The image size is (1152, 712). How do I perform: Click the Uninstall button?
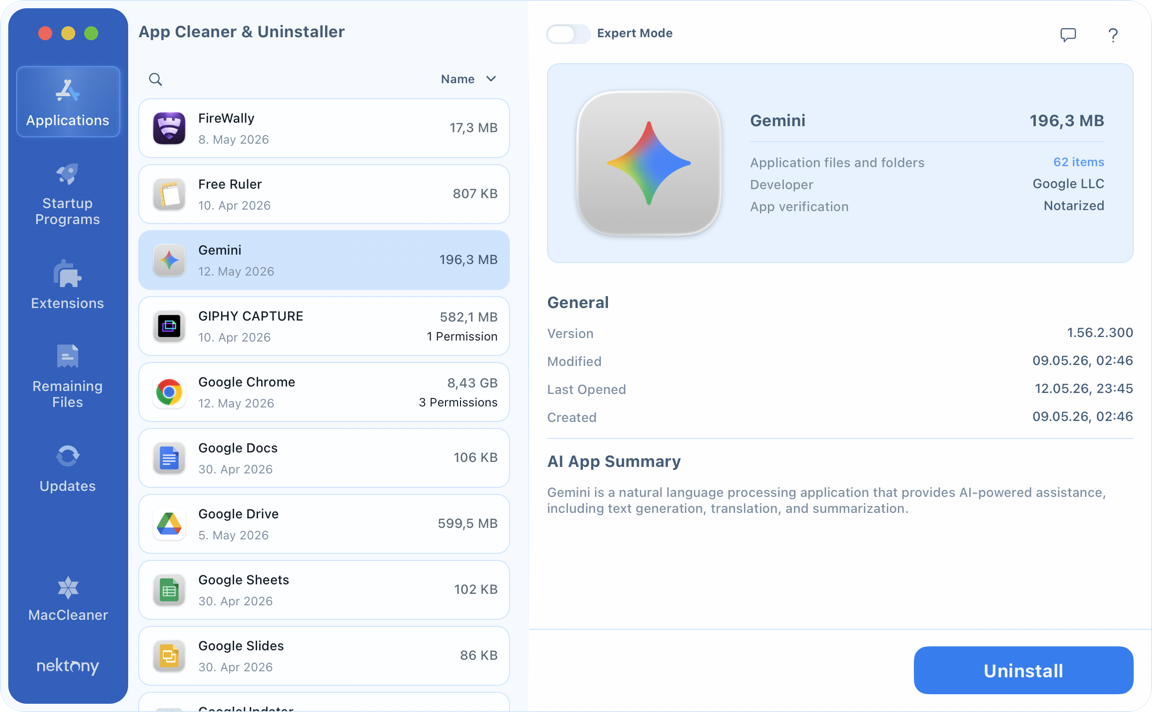(x=1023, y=670)
